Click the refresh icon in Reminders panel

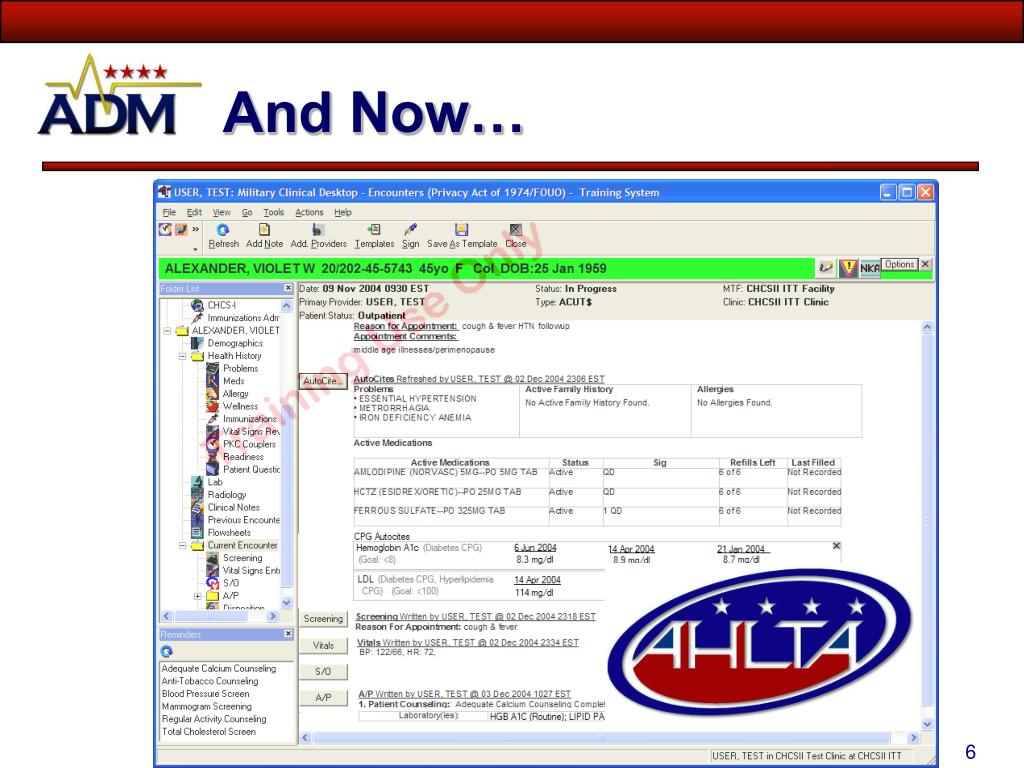167,651
